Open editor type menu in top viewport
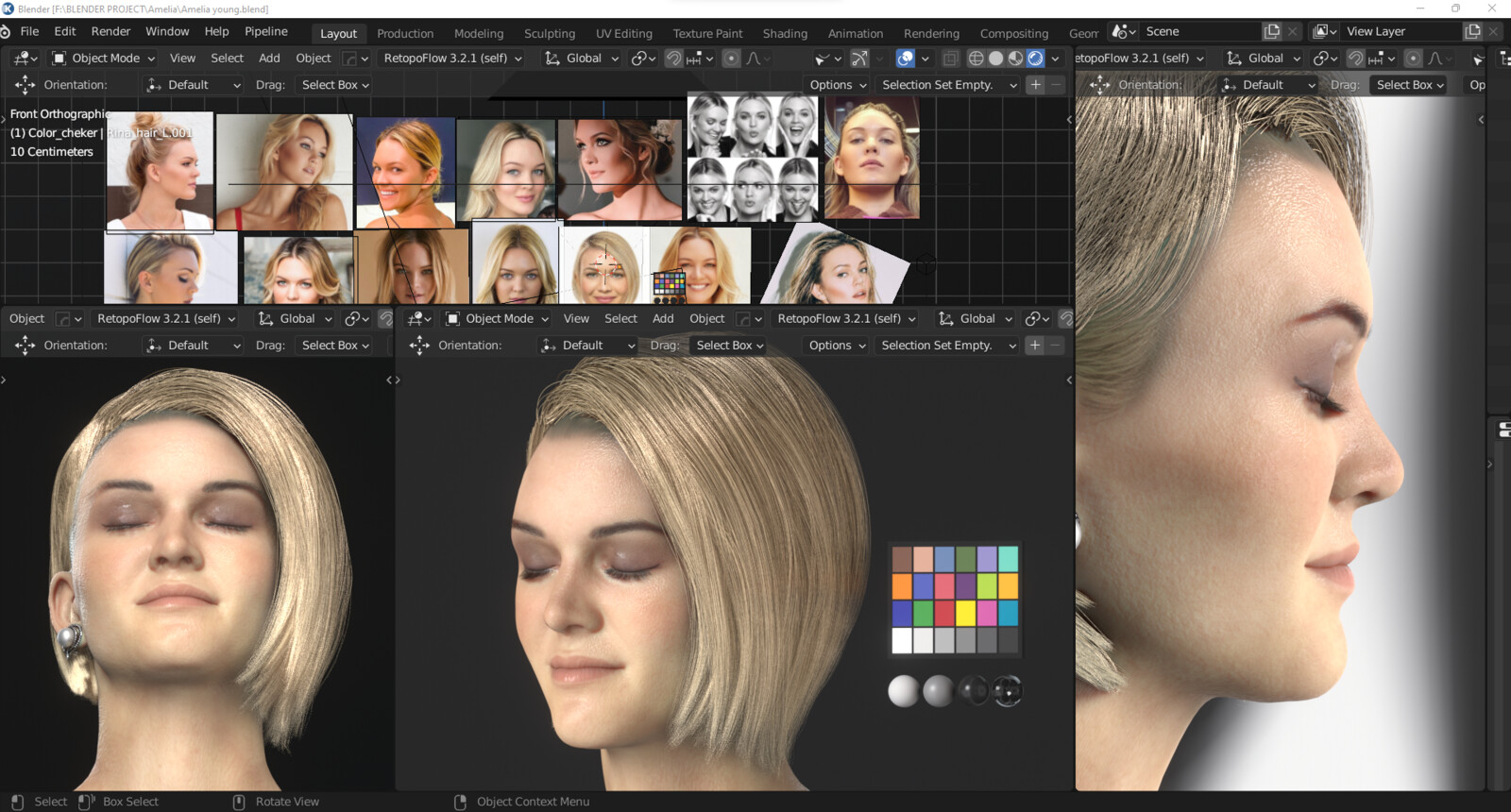The width and height of the screenshot is (1511, 812). point(25,58)
